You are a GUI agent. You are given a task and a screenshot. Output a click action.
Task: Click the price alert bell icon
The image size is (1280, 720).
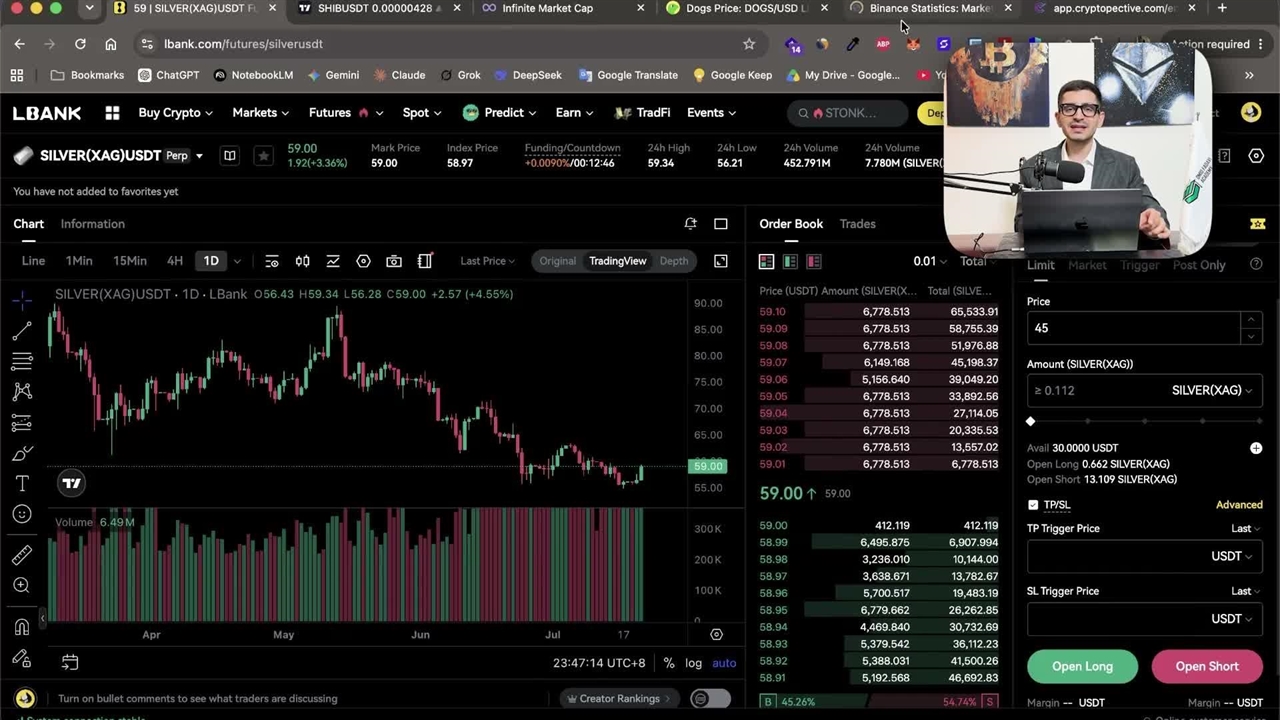690,224
